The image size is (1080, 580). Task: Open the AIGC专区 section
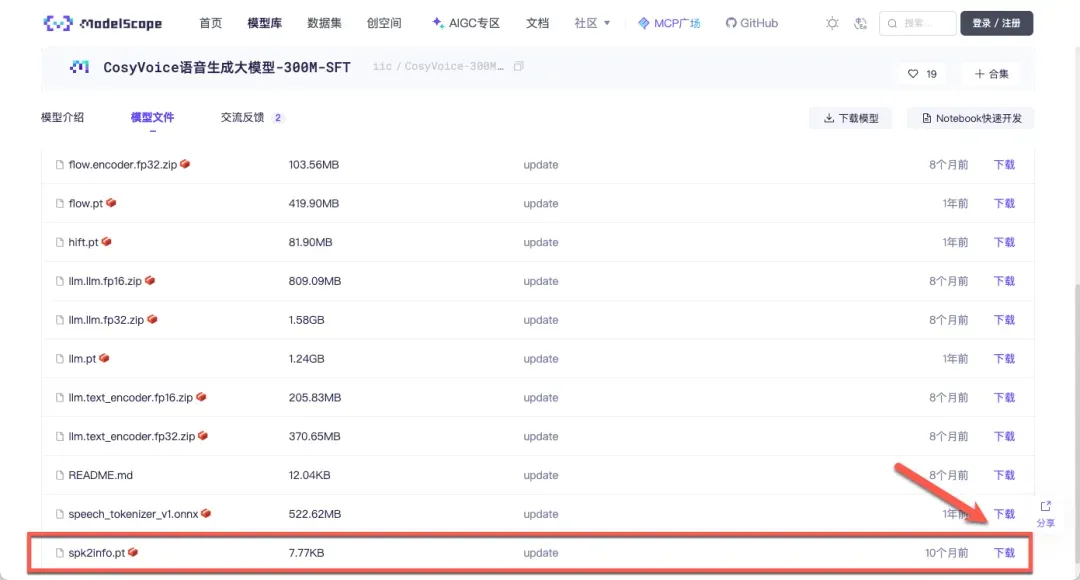[466, 23]
